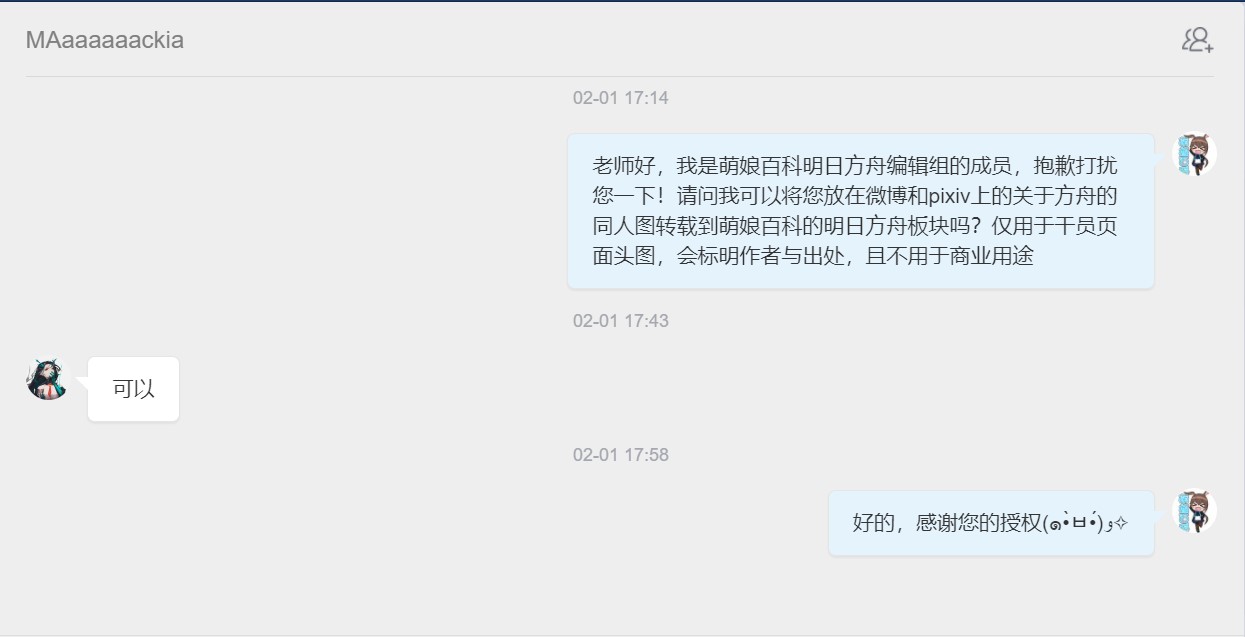Click the 02-01 17:43 timestamp
Screen dimensions: 1245x637
tap(621, 321)
